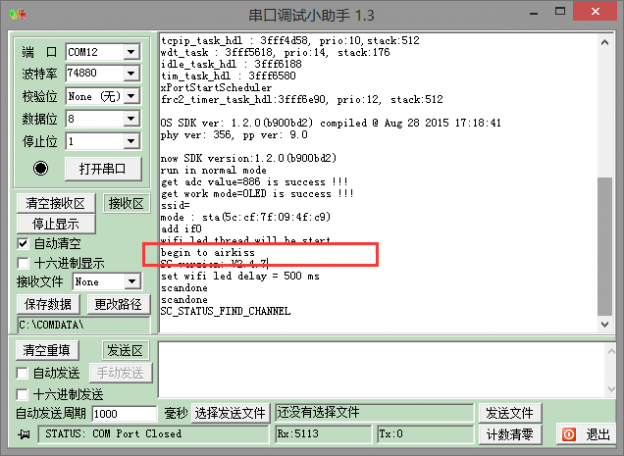The width and height of the screenshot is (624, 456).
Task: Close the 串口调试小助手 window
Action: (595, 12)
